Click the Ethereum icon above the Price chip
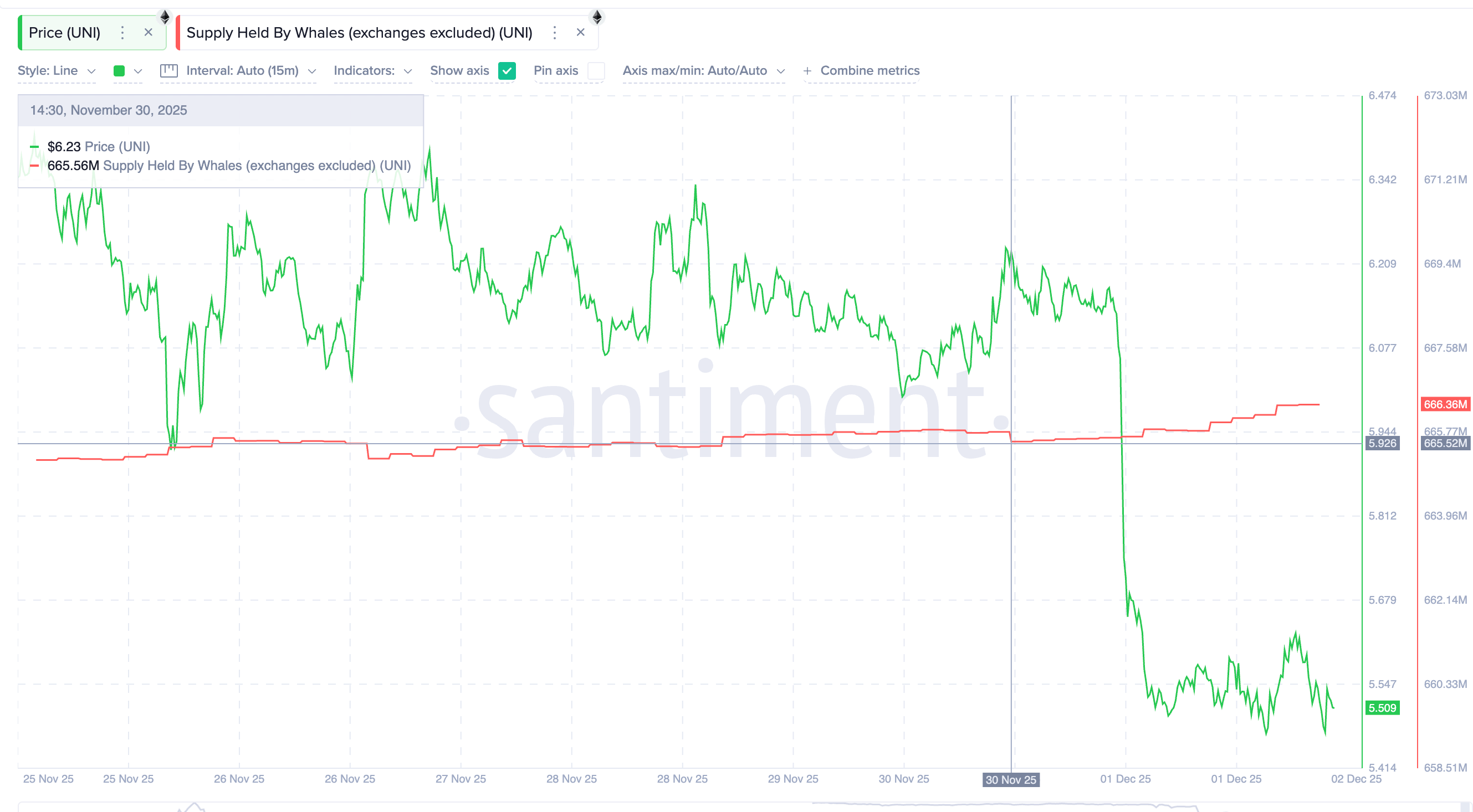This screenshot has width=1473, height=812. (165, 17)
